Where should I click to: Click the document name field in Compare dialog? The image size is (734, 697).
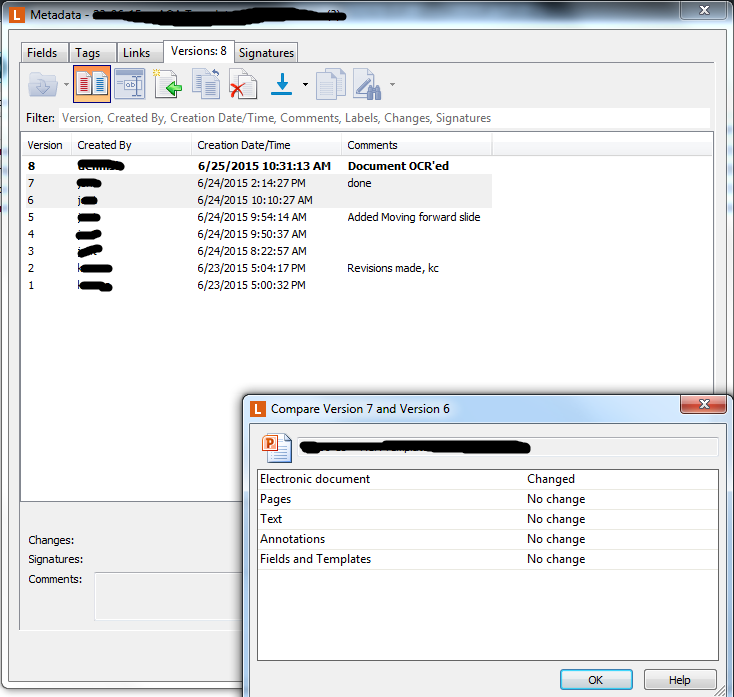tap(507, 447)
